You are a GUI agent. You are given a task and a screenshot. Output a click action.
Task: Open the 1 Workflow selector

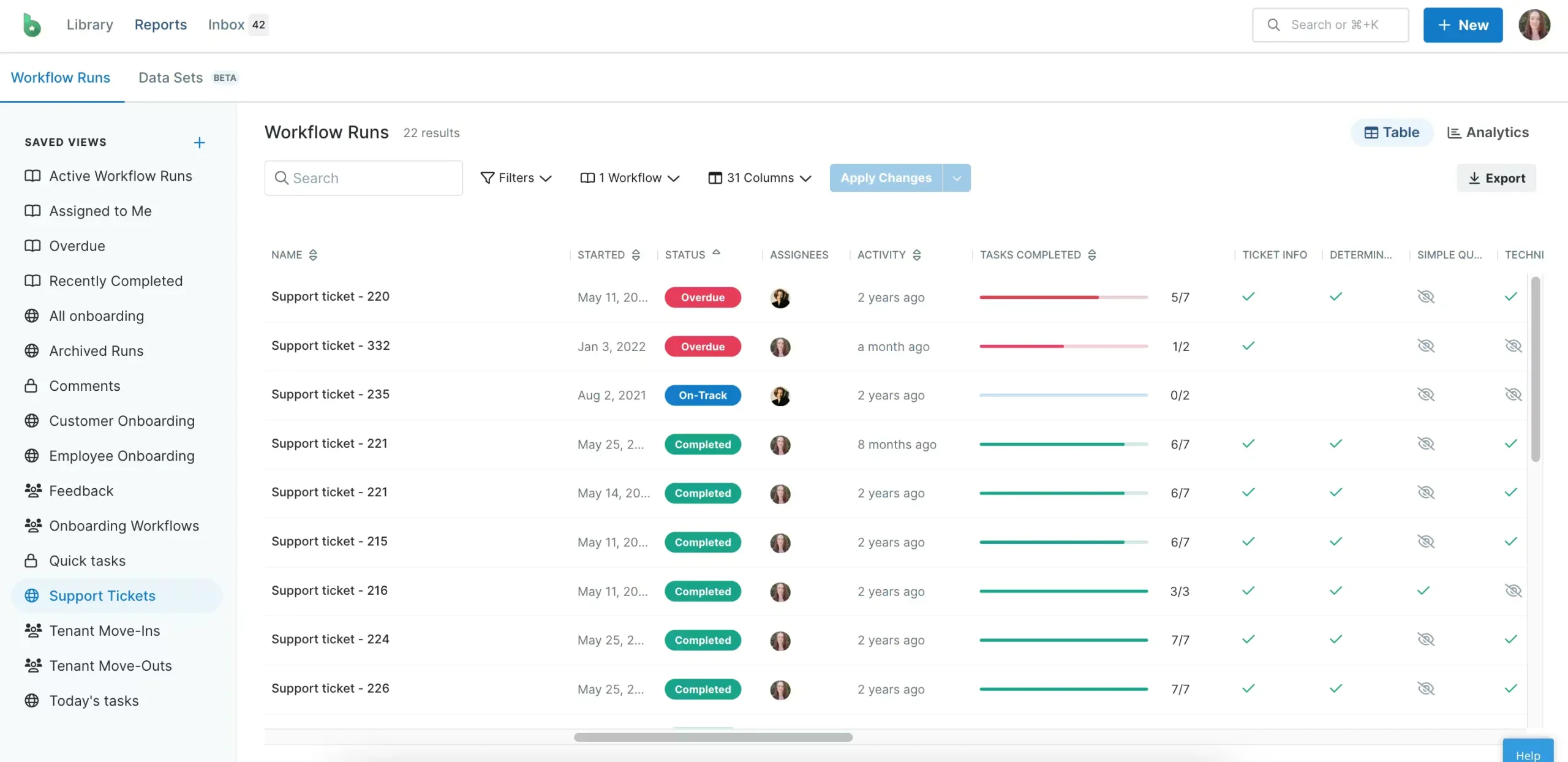630,178
